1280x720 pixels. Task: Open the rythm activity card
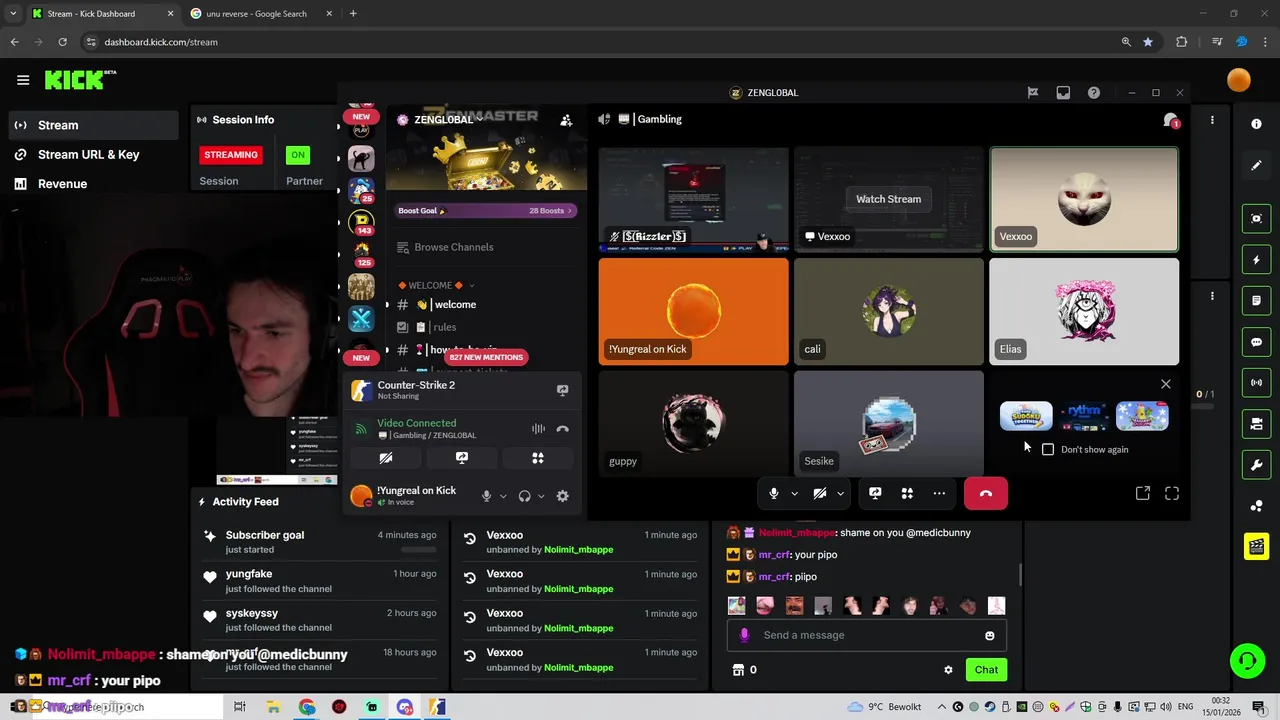[1084, 415]
